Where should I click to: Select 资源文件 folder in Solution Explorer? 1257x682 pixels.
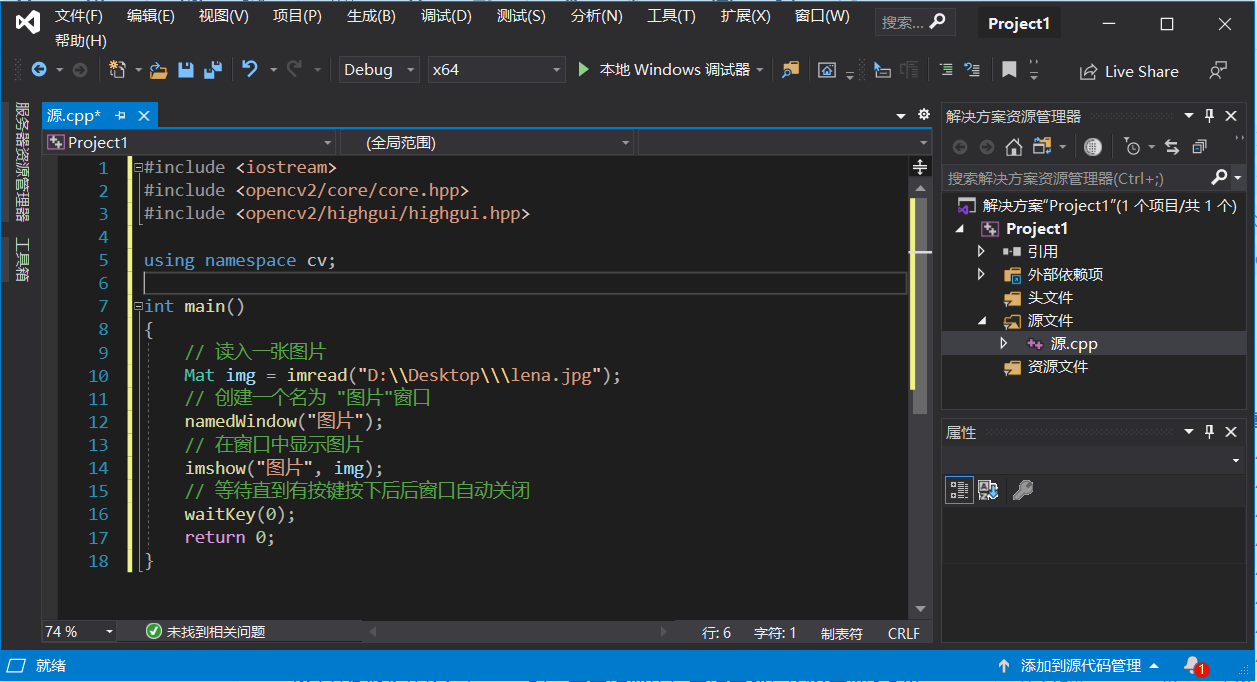1058,367
